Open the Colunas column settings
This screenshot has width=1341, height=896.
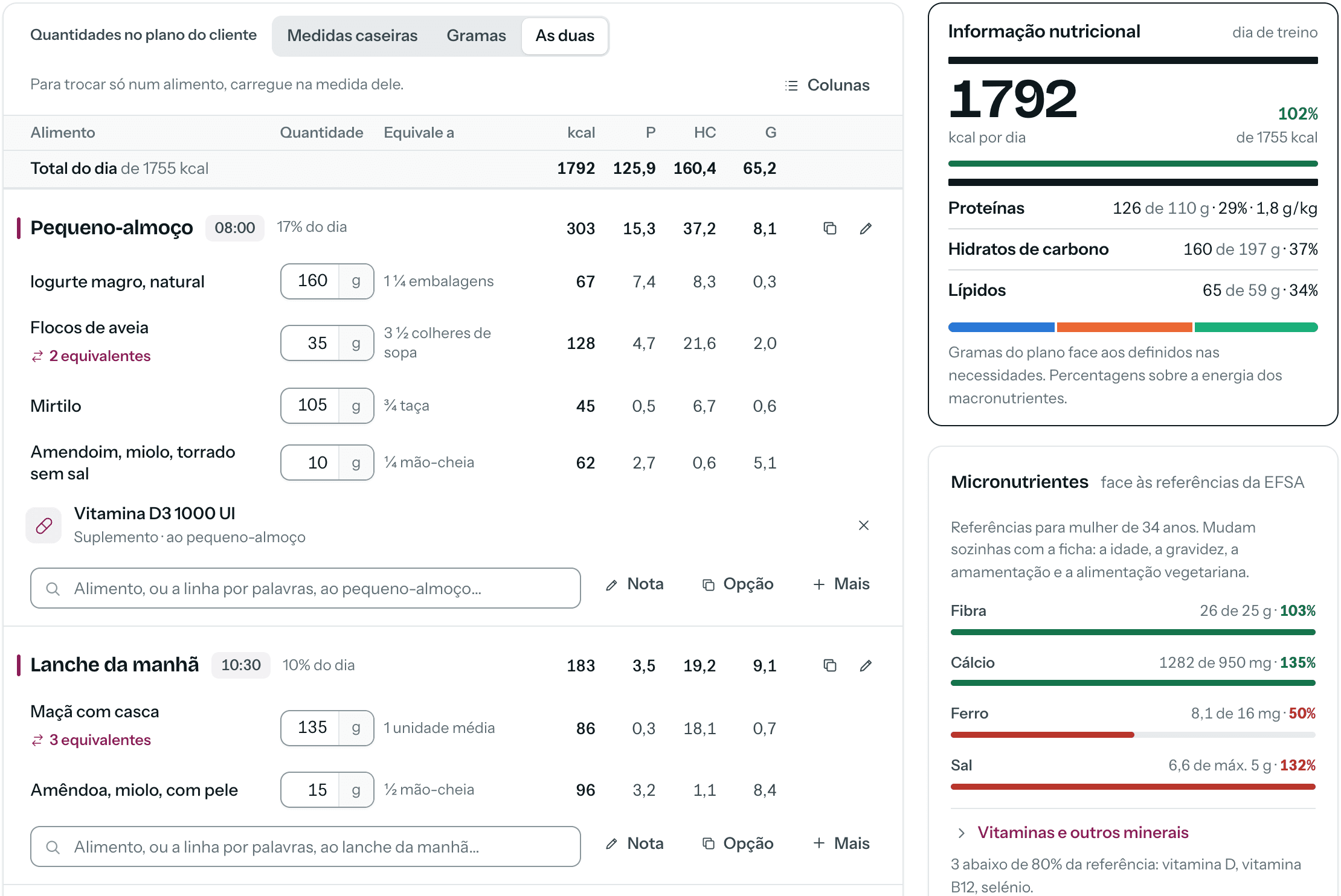click(x=827, y=85)
